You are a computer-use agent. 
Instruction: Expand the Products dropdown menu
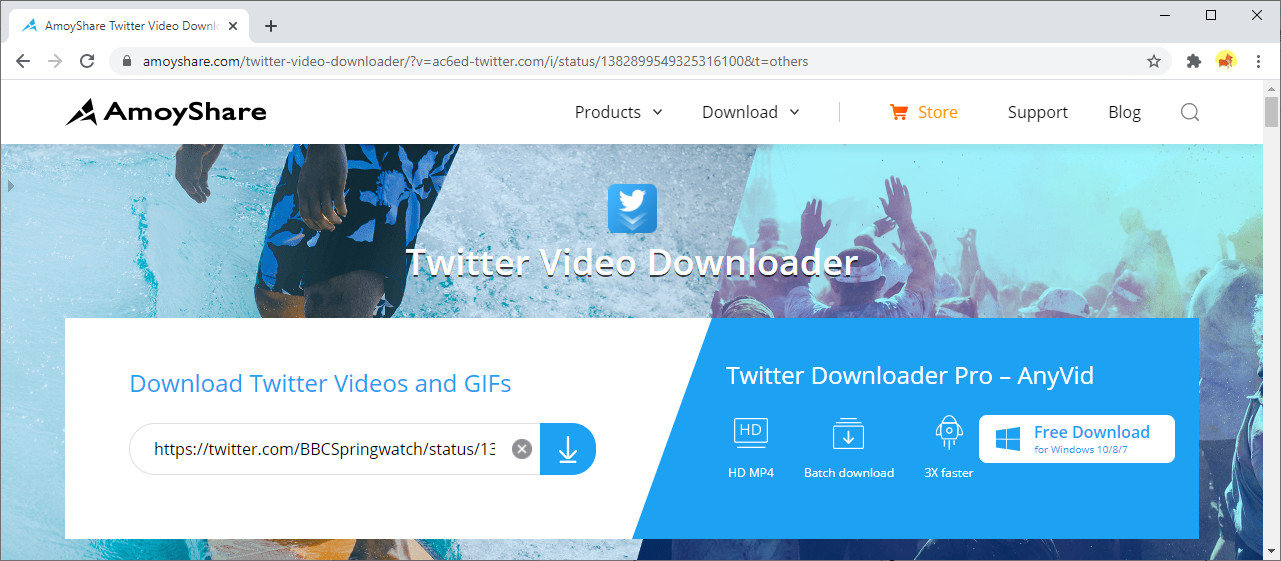click(x=618, y=112)
